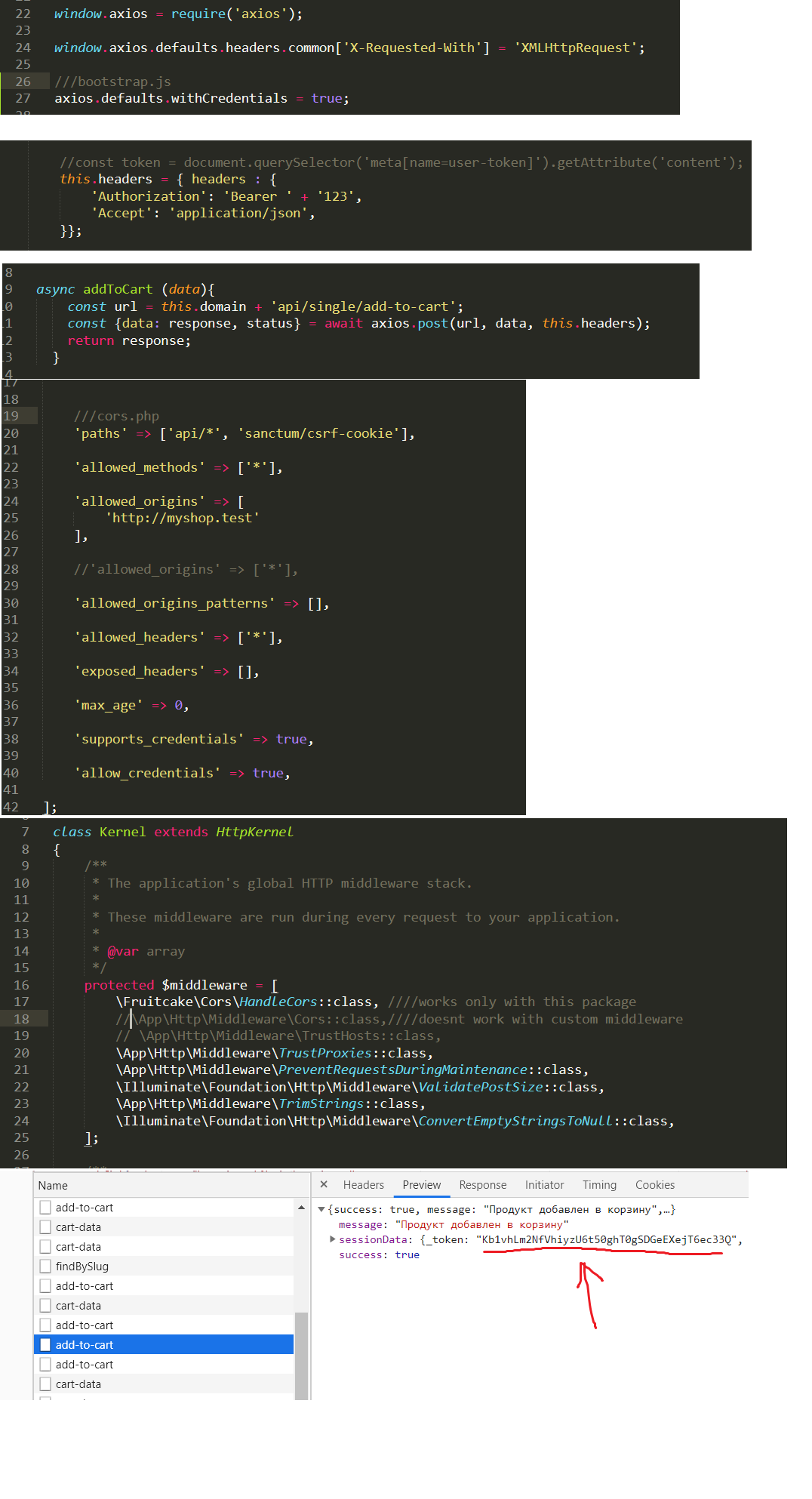The width and height of the screenshot is (812, 1499).
Task: Click the 'http://myshop.test' origin string
Action: pyautogui.click(x=182, y=518)
